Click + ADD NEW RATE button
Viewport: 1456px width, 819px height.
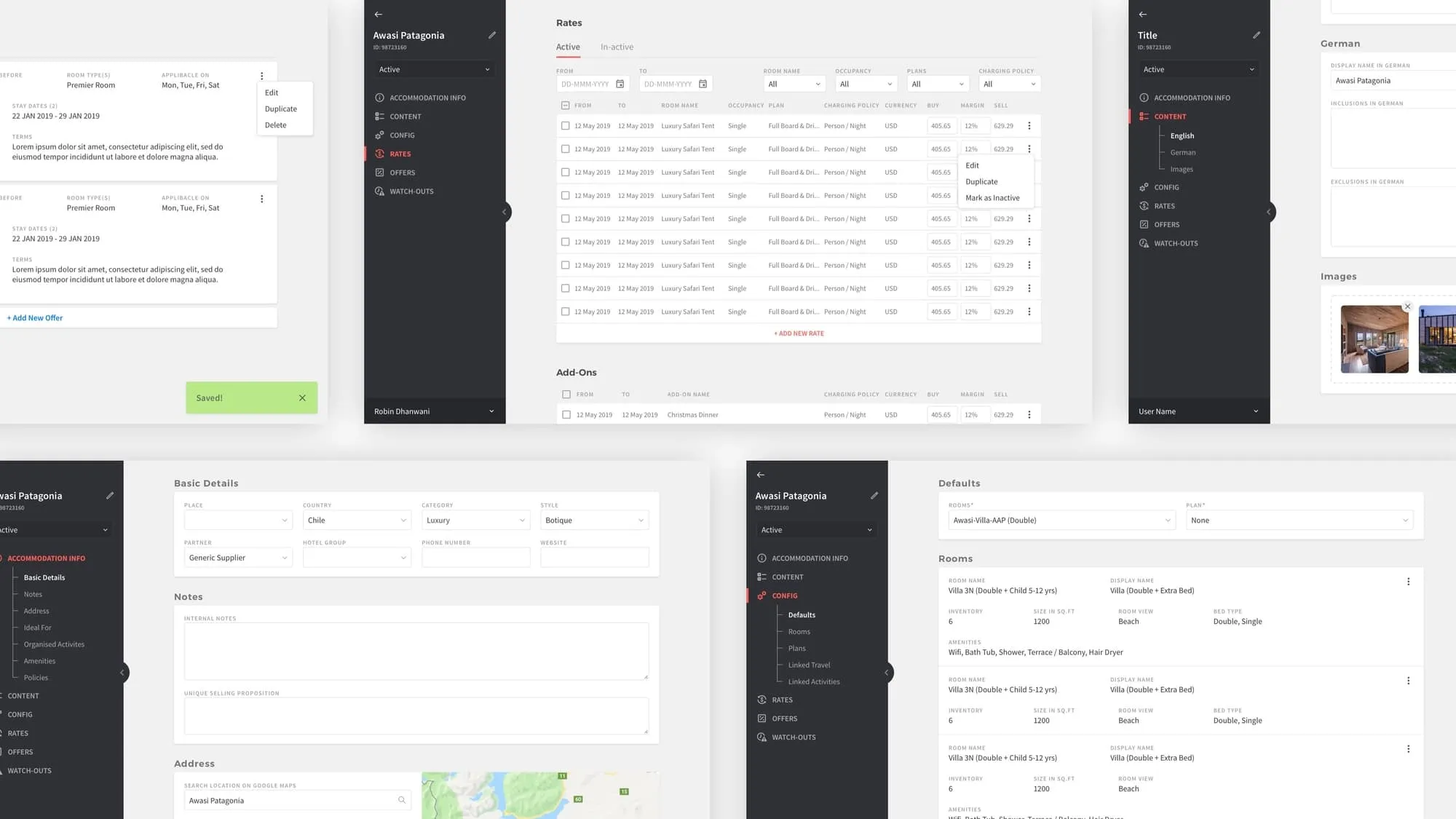[x=799, y=333]
